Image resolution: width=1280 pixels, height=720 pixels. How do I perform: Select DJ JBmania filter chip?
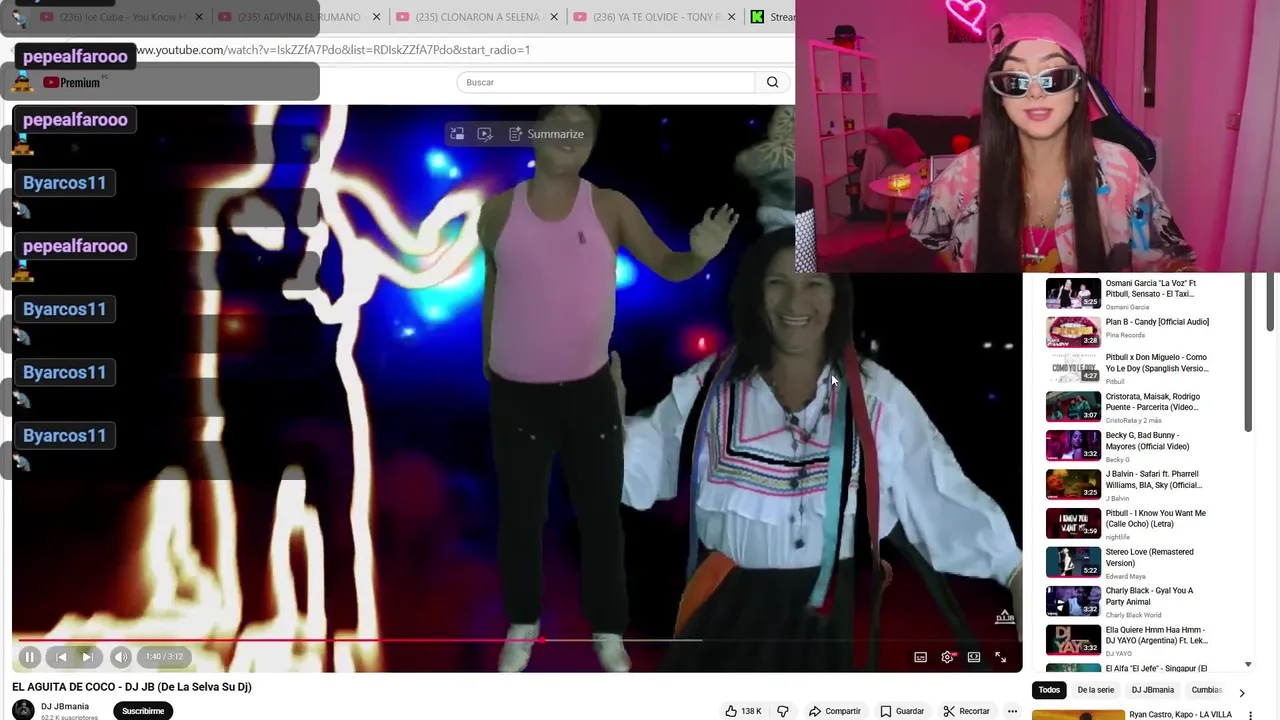[x=1153, y=690]
